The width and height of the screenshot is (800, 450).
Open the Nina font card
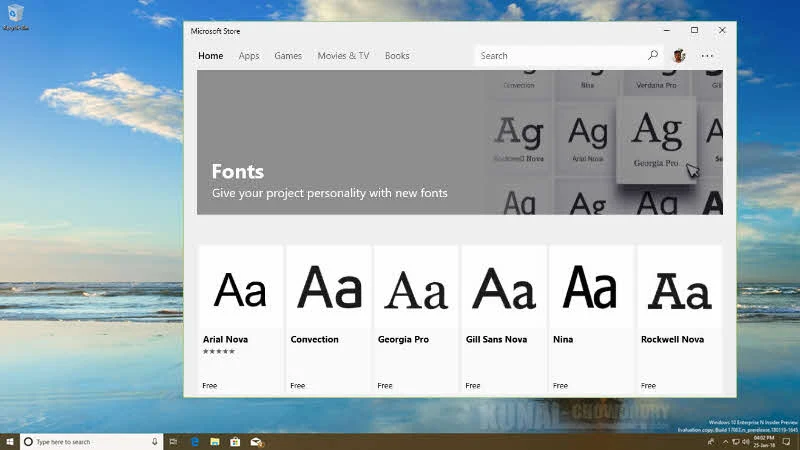coord(591,319)
